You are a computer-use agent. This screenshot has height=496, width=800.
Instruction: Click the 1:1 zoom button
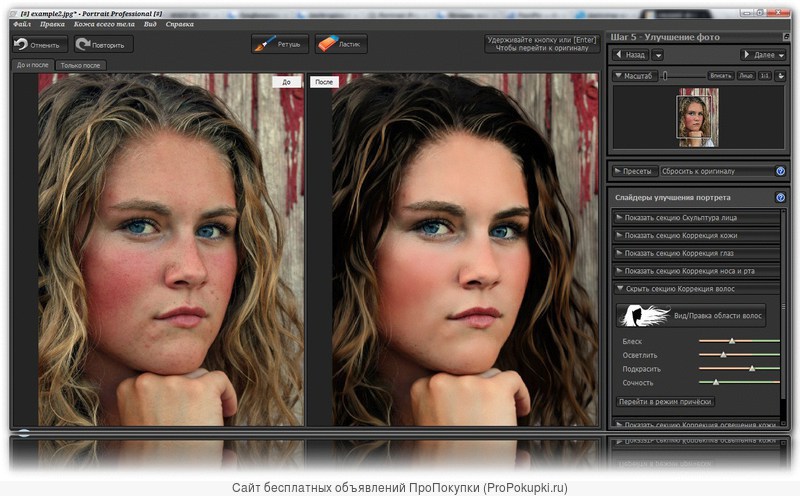click(764, 76)
